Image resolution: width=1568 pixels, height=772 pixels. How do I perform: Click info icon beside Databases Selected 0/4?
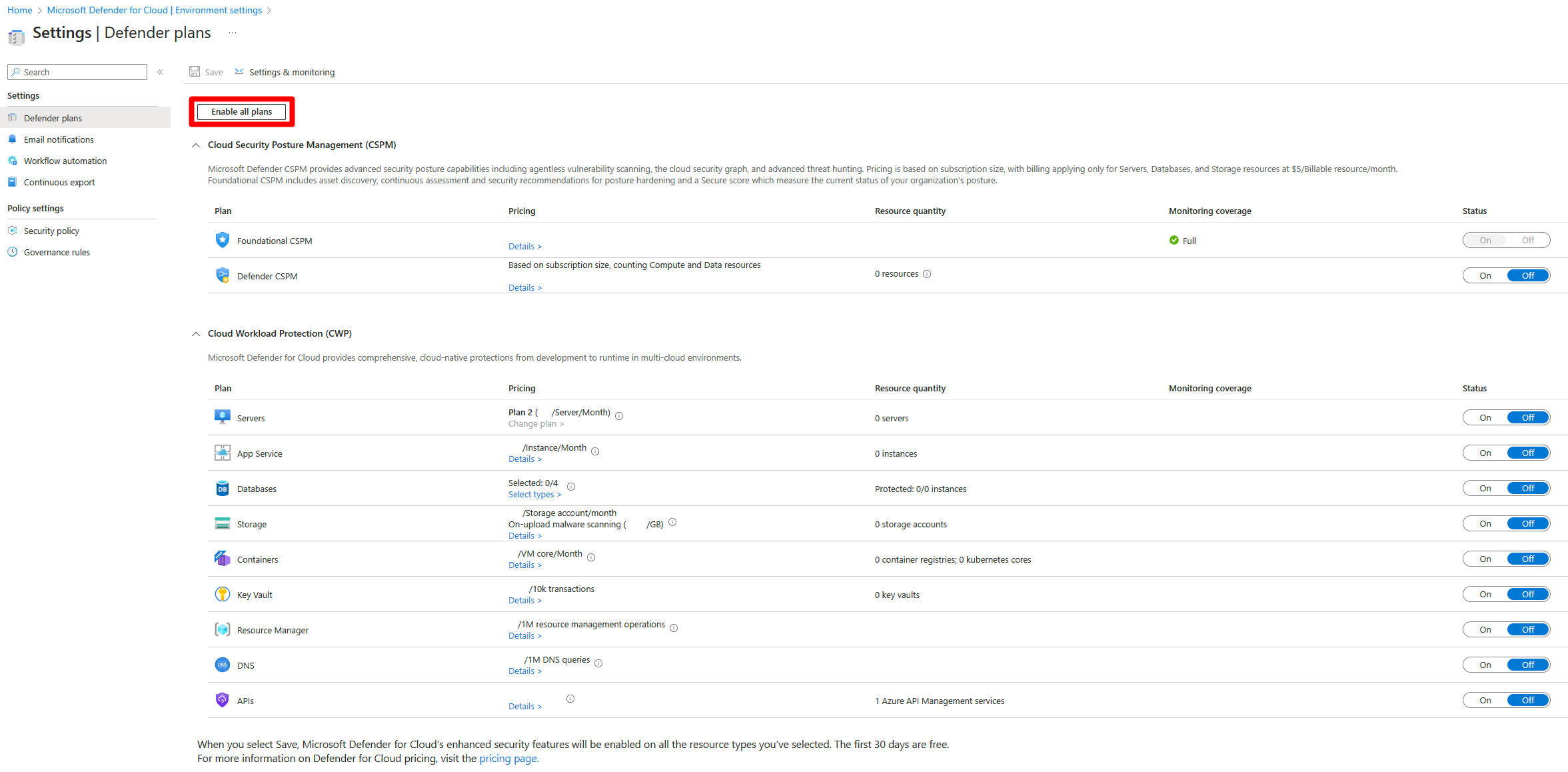571,487
